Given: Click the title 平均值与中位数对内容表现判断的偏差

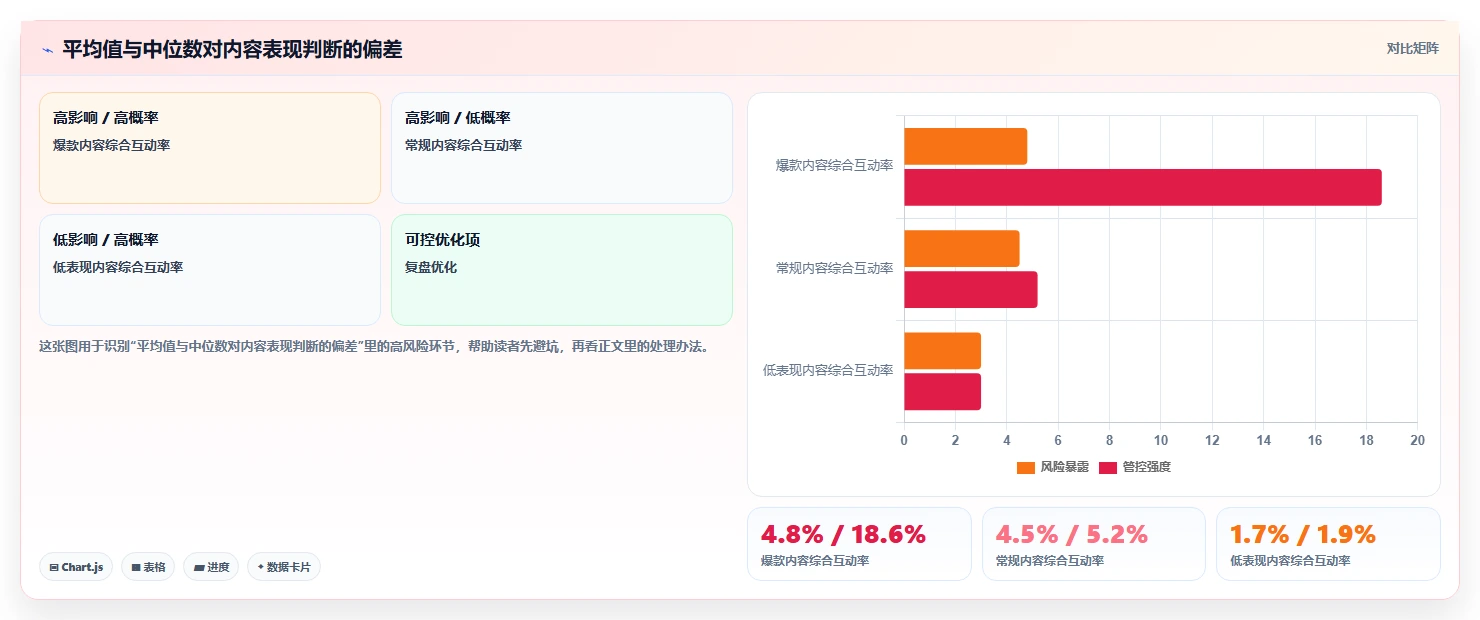Looking at the screenshot, I should click(x=232, y=49).
